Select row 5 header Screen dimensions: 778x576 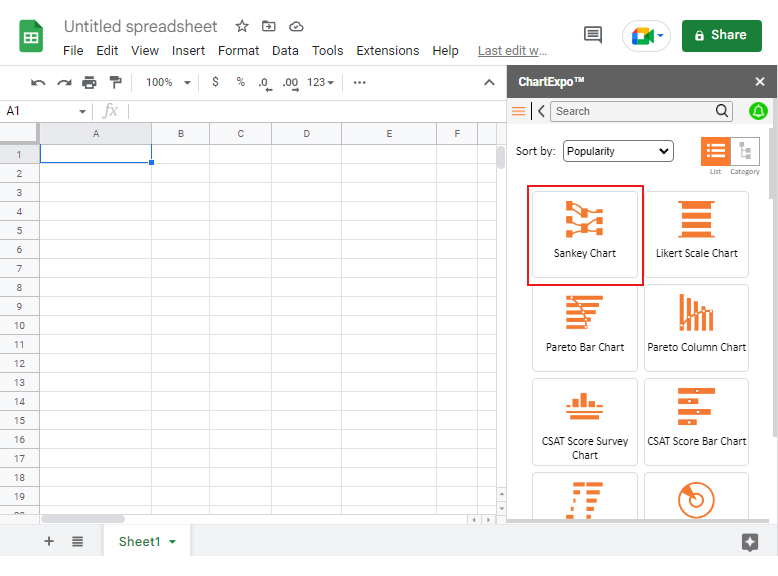click(19, 230)
